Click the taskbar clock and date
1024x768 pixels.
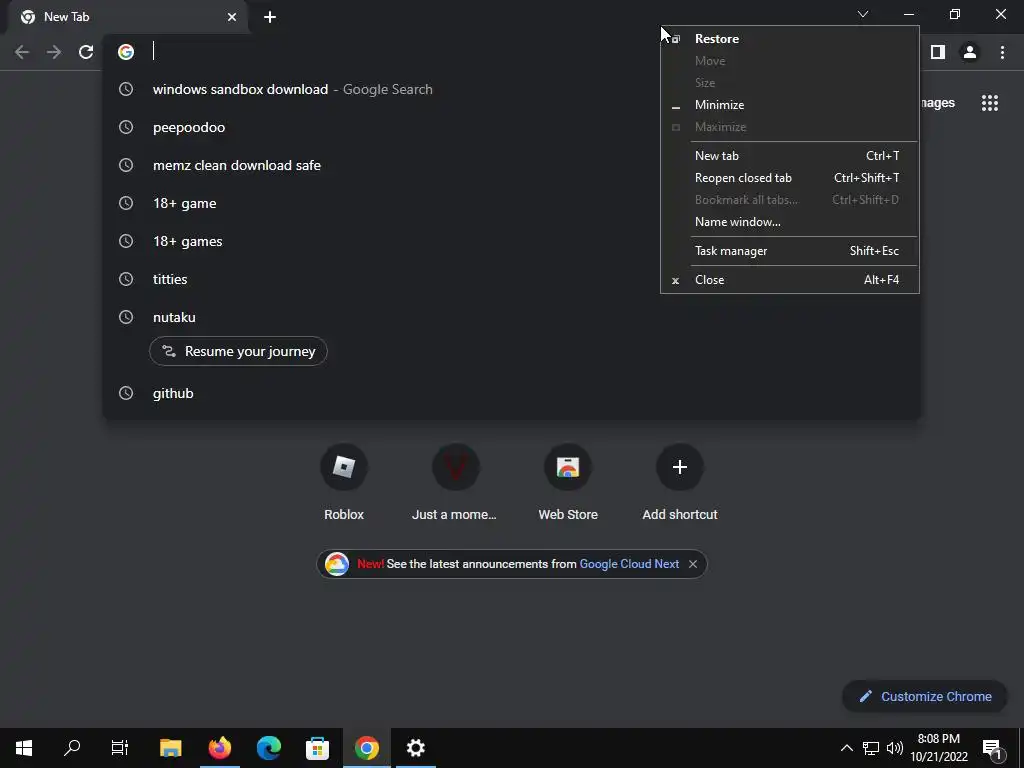[939, 748]
